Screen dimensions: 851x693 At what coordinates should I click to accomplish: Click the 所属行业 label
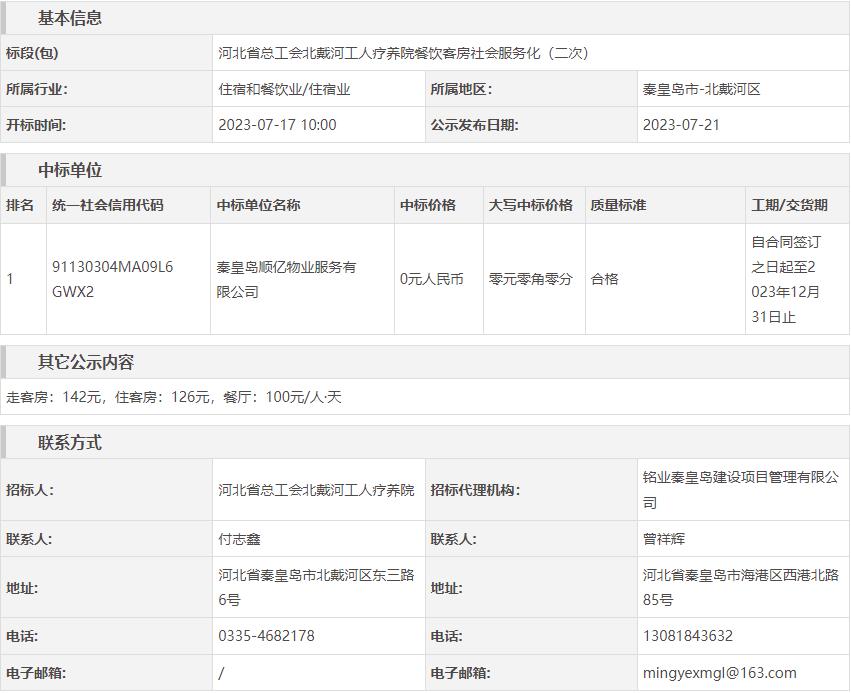(x=37, y=89)
